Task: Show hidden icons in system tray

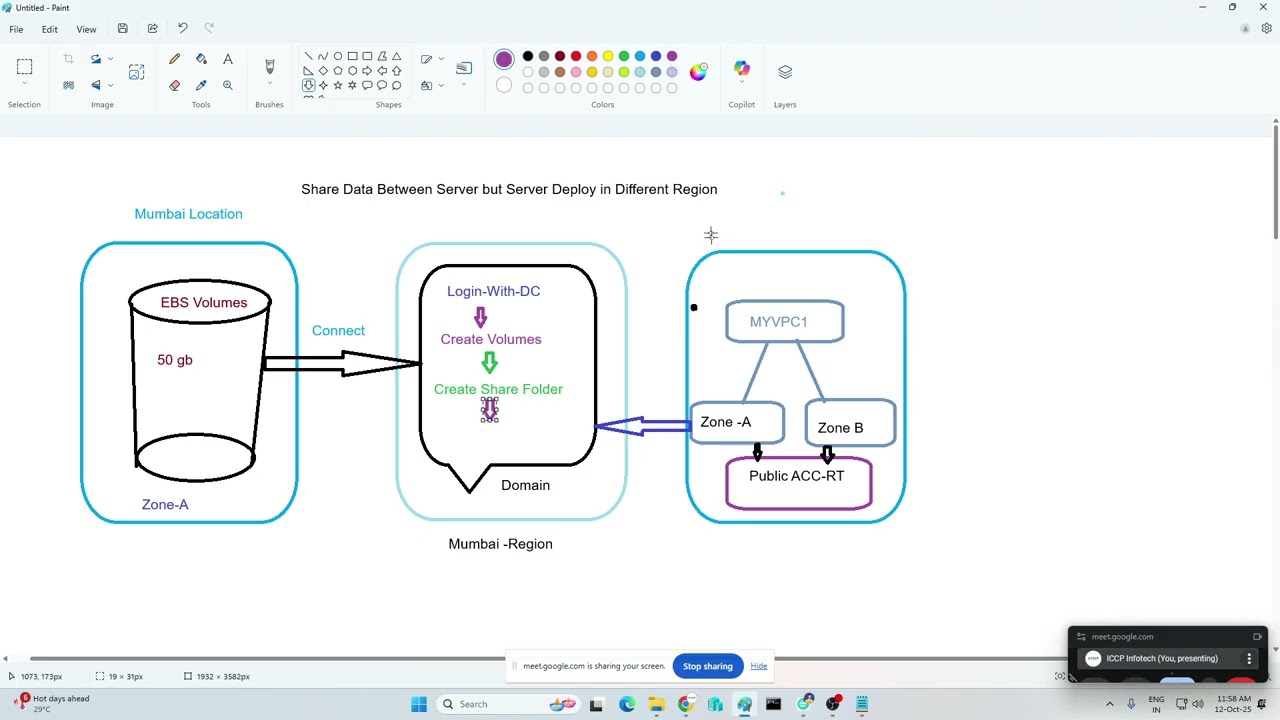Action: [x=1109, y=704]
